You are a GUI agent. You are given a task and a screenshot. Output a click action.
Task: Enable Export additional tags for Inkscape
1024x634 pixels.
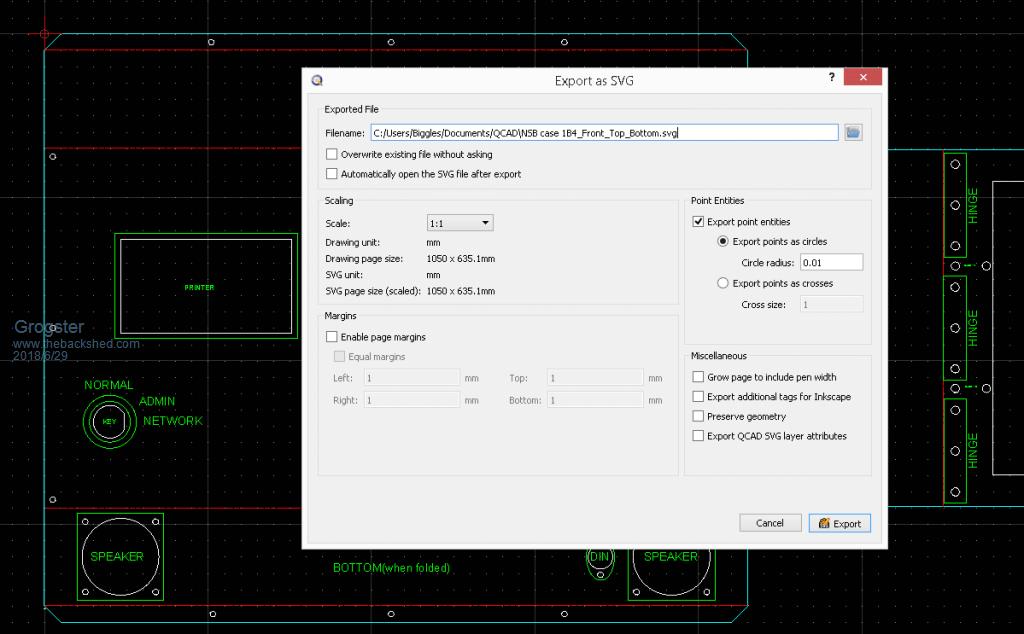[698, 396]
